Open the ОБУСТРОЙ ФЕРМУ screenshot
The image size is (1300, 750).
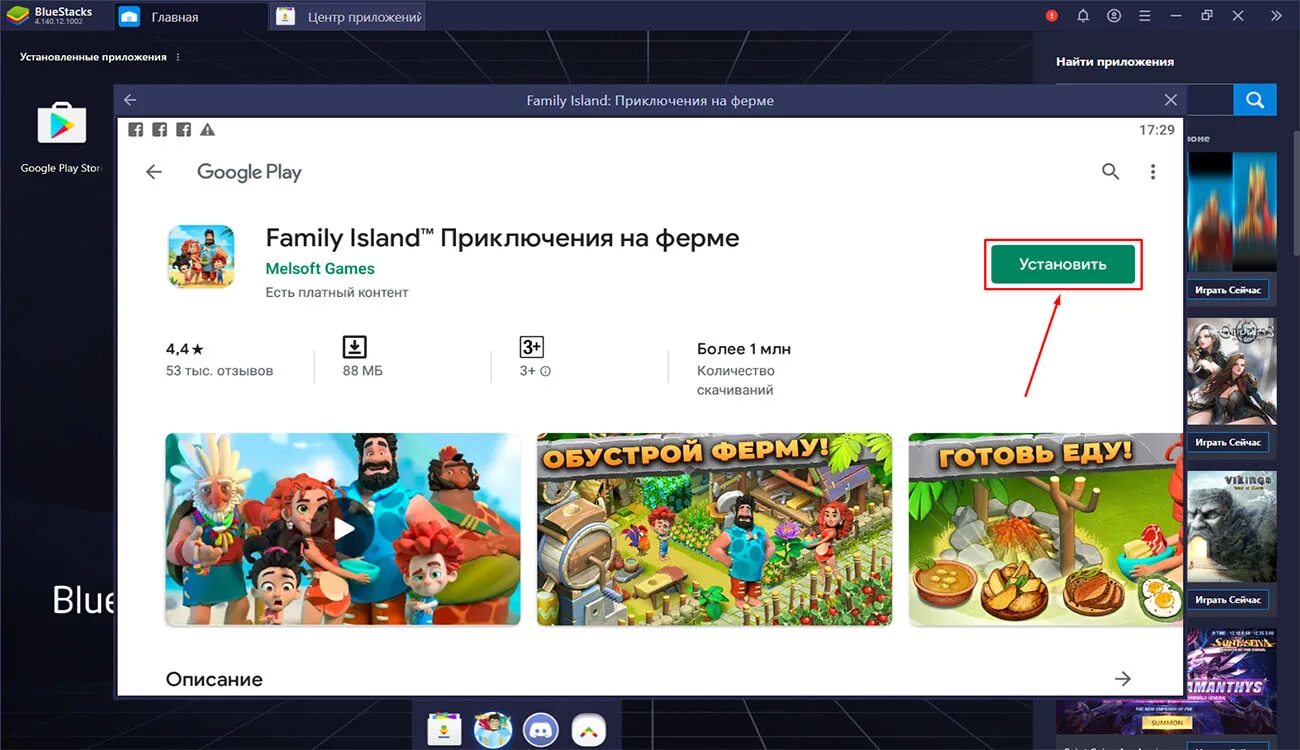pos(714,529)
